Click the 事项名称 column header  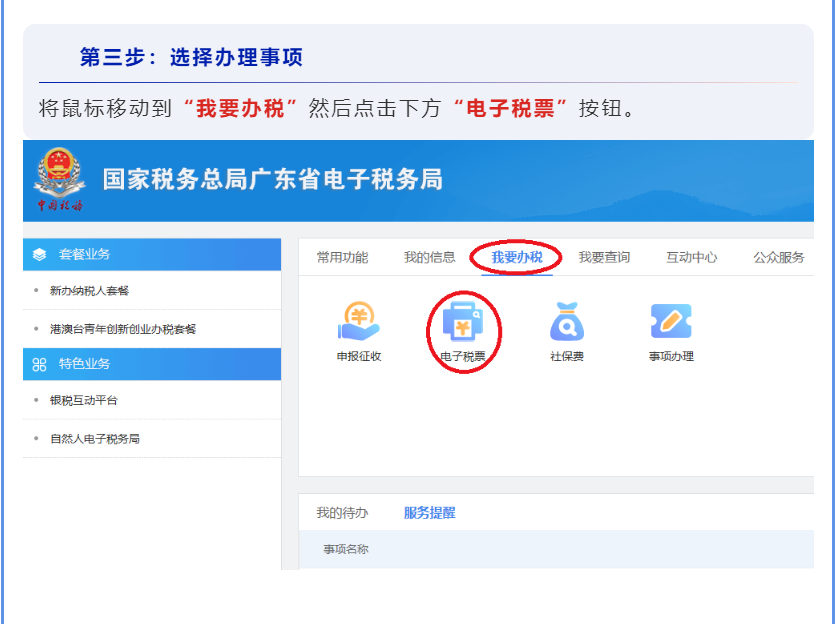coord(346,550)
